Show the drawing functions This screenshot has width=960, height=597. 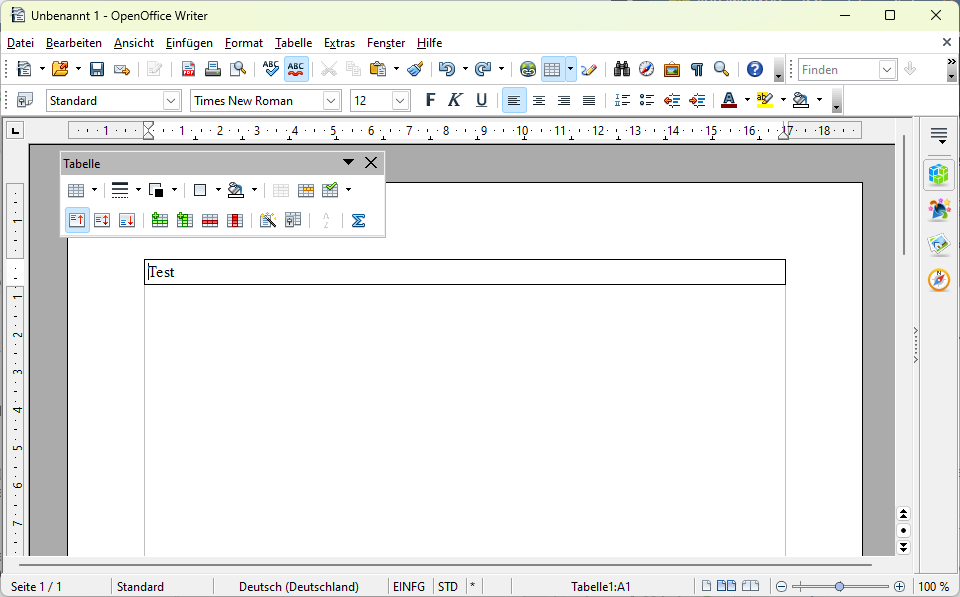pos(589,69)
